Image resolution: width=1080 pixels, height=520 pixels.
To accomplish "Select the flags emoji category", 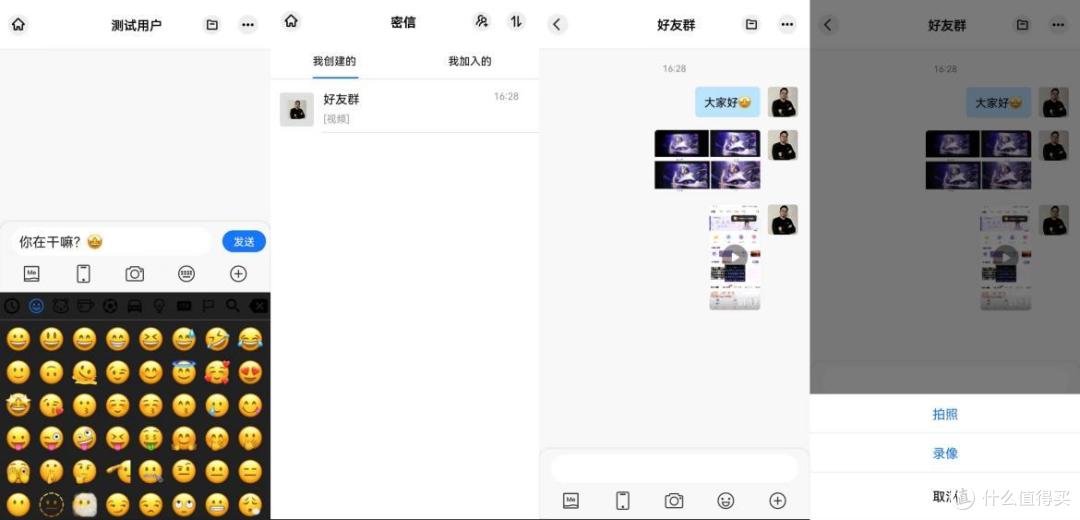I will (x=209, y=306).
